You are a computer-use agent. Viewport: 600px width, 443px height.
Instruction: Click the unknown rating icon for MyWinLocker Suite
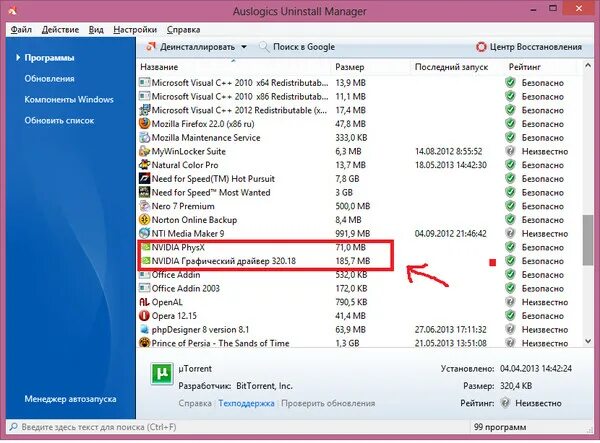point(510,151)
